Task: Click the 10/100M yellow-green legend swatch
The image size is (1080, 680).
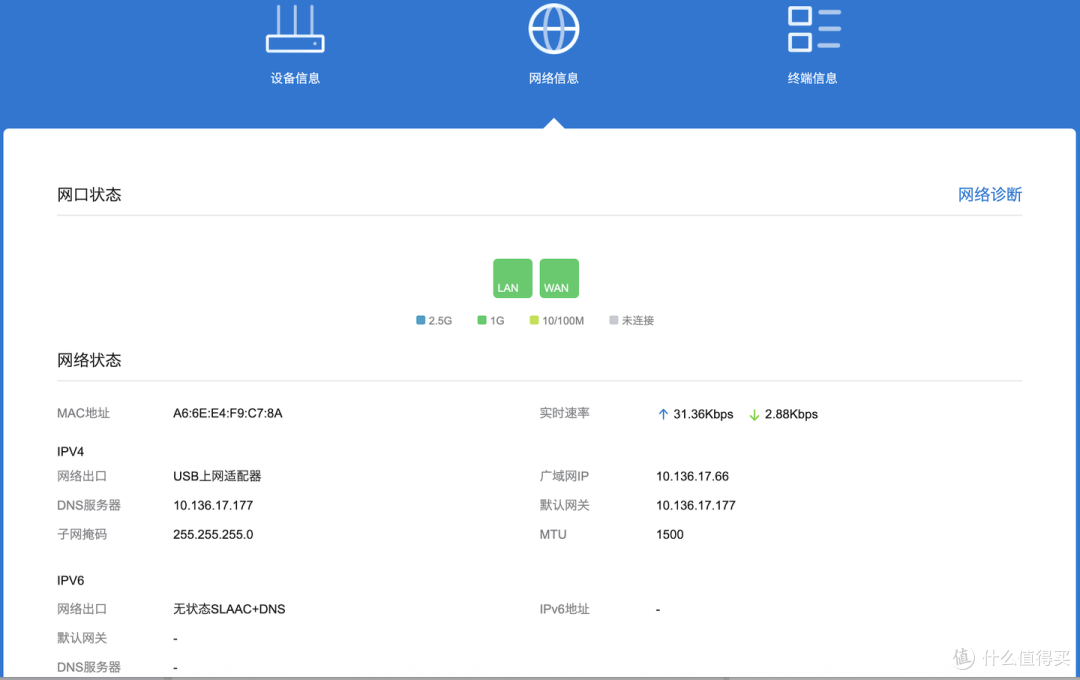Action: (x=534, y=320)
